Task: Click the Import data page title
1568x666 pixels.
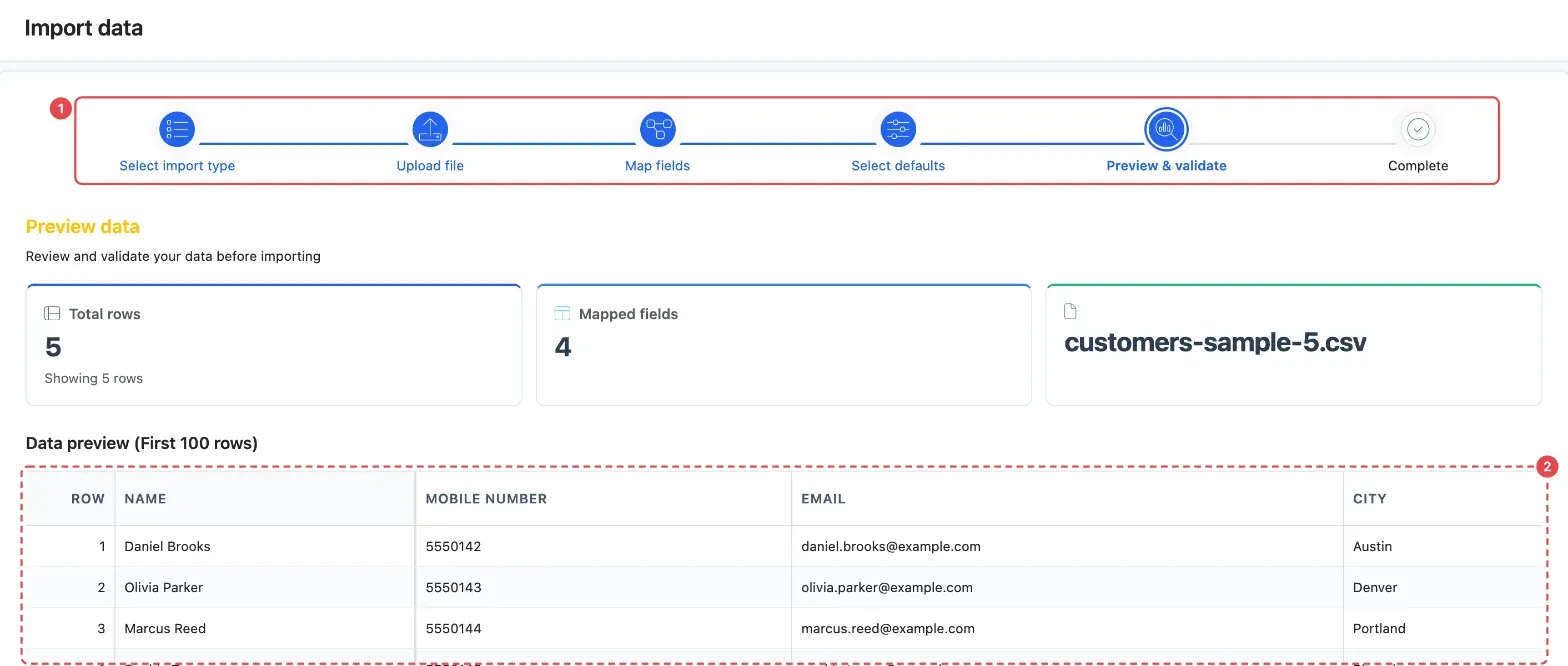Action: (x=84, y=28)
